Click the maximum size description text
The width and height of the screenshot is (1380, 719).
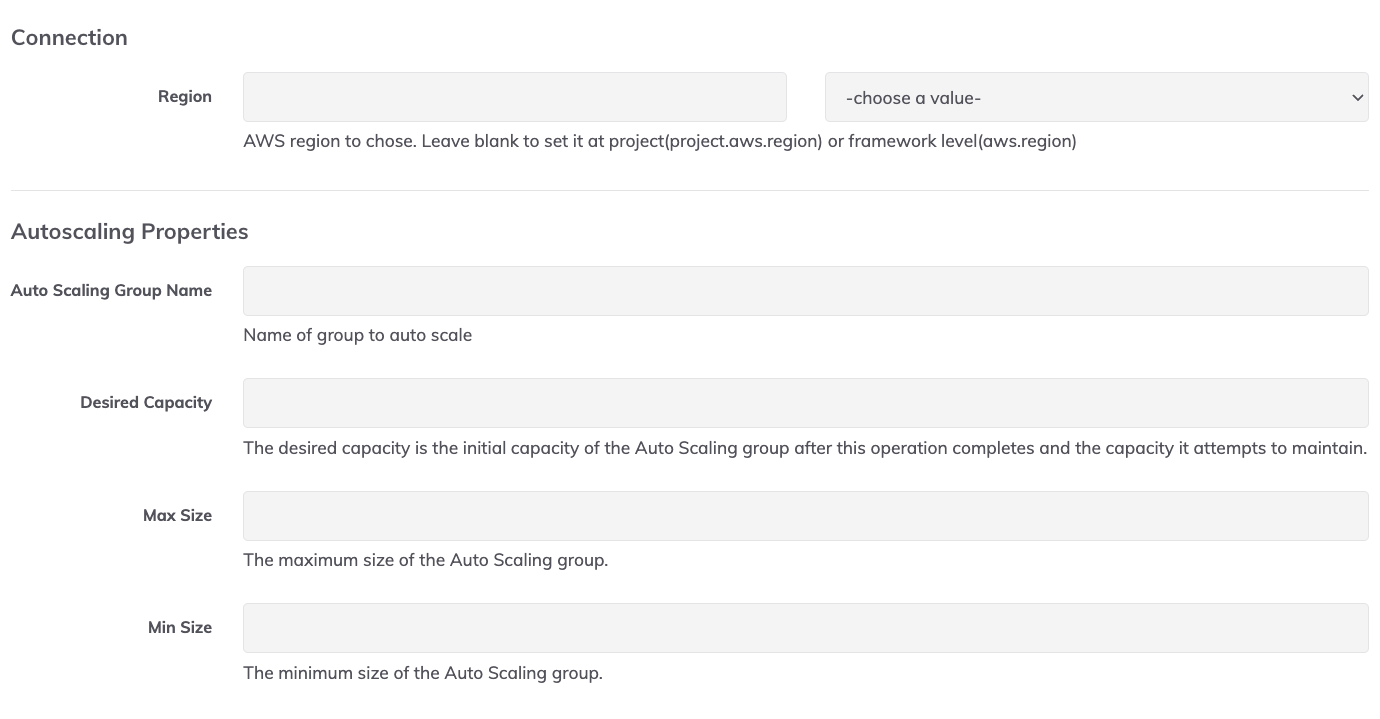coord(425,560)
